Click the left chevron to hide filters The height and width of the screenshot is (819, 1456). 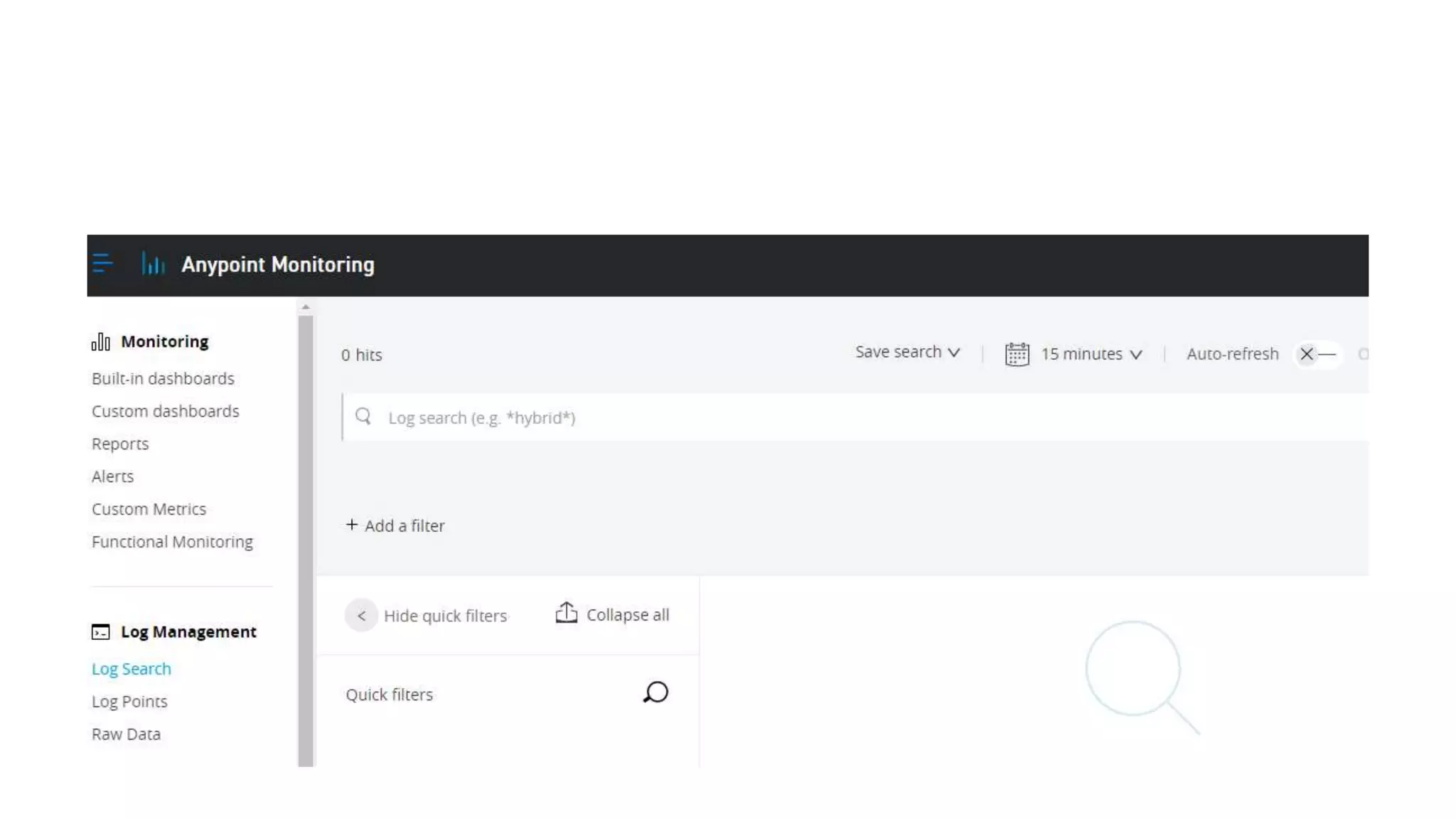(361, 616)
